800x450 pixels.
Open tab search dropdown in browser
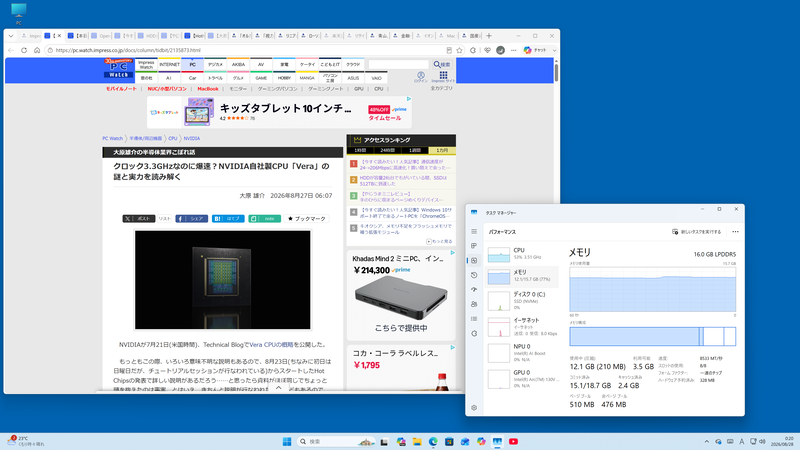(11, 36)
